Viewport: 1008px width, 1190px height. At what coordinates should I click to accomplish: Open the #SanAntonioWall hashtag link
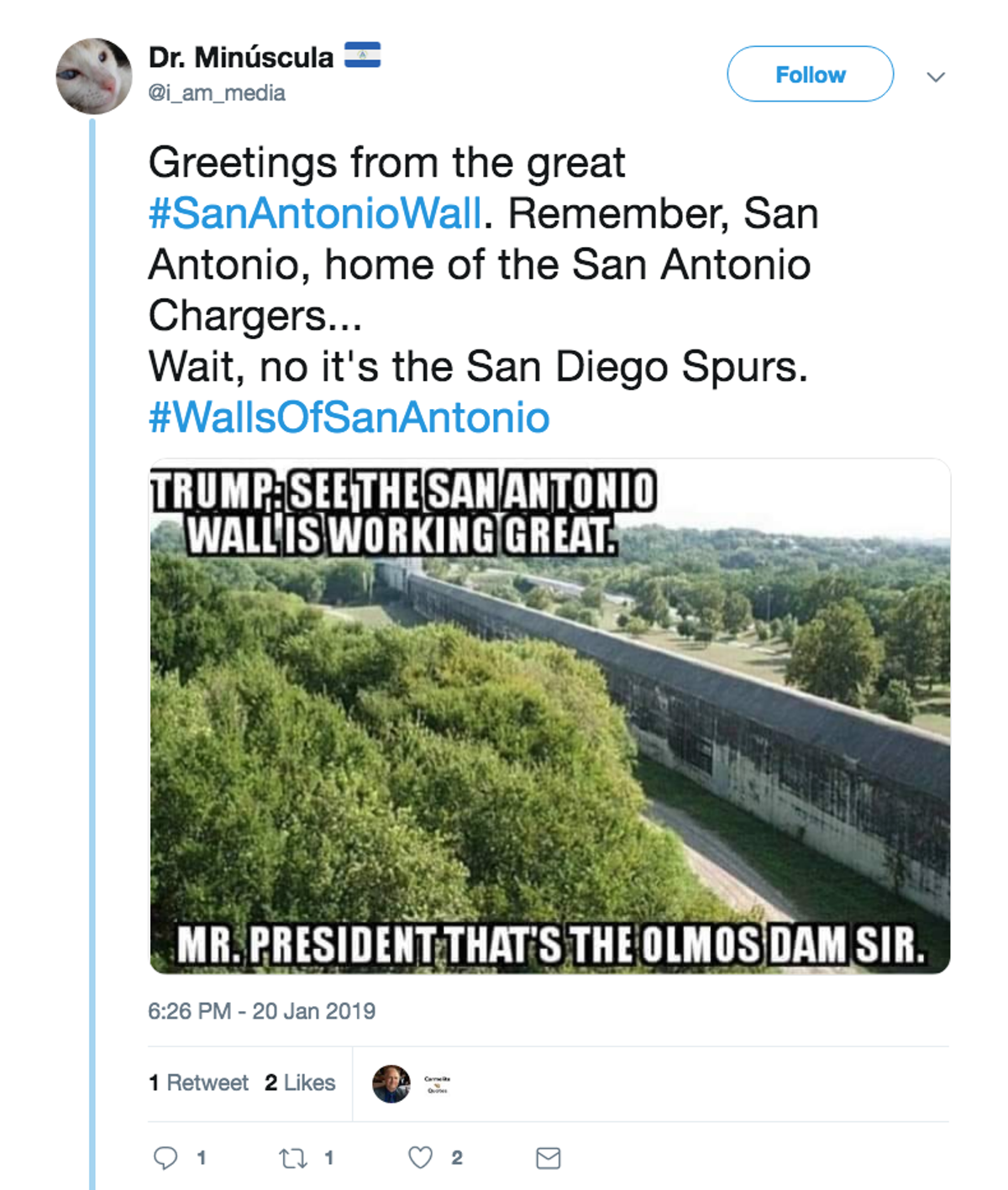[315, 213]
